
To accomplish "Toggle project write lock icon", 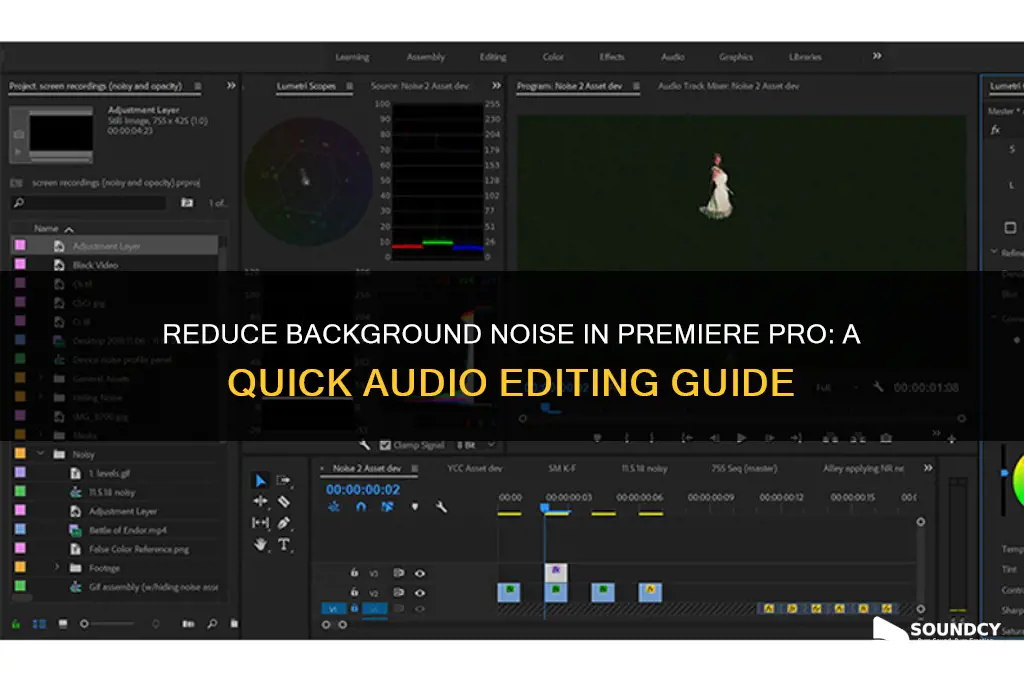I will tap(16, 624).
